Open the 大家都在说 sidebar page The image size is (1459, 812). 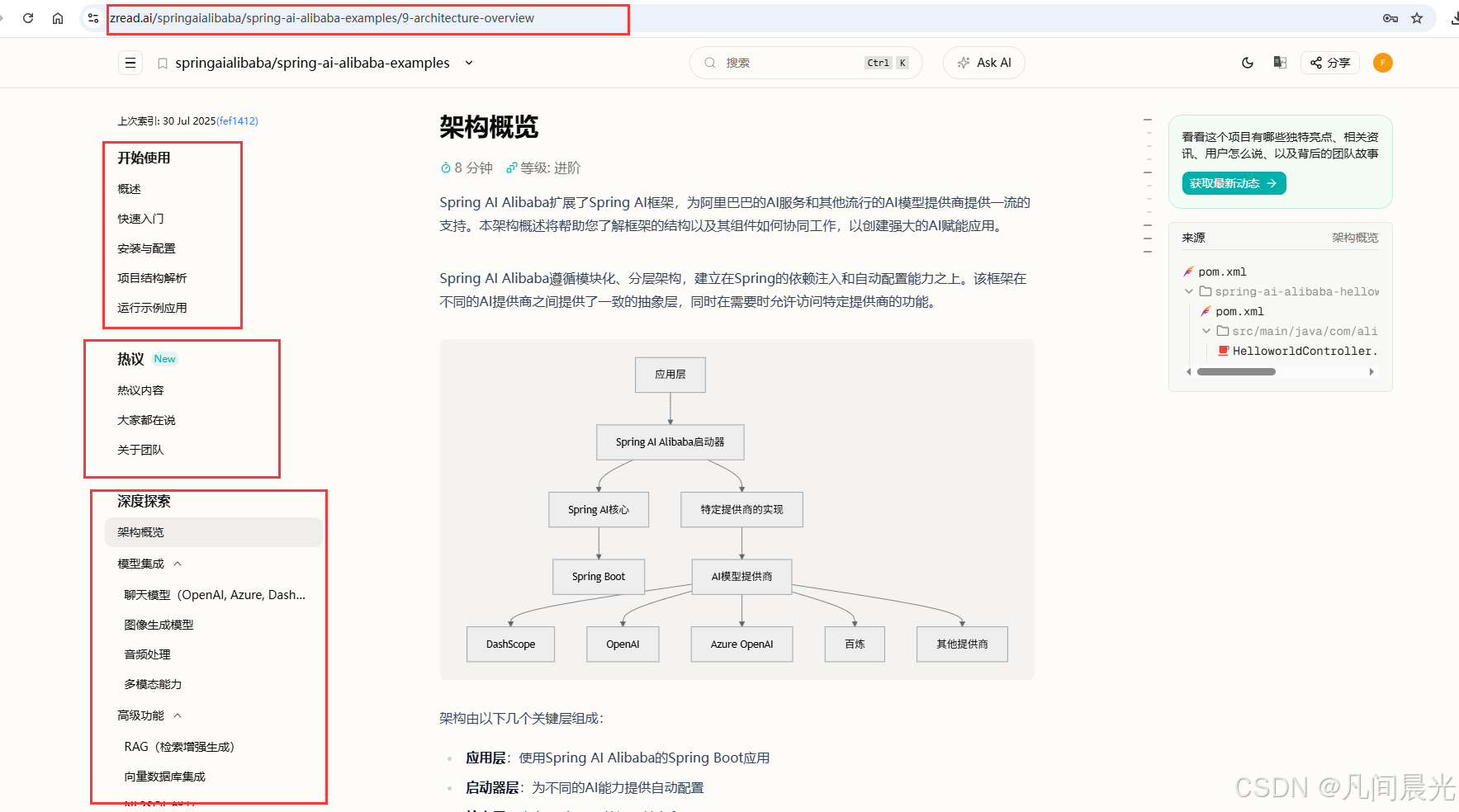pos(146,420)
